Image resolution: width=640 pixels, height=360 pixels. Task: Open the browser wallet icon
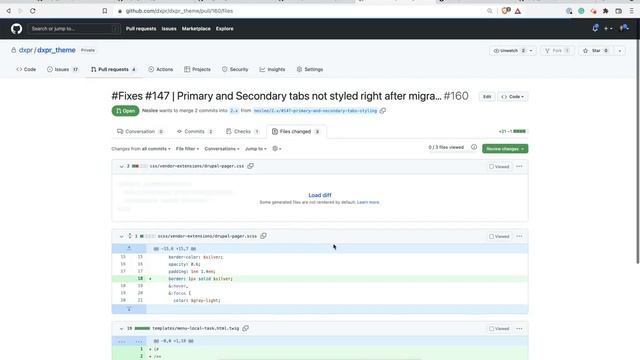(x=618, y=11)
